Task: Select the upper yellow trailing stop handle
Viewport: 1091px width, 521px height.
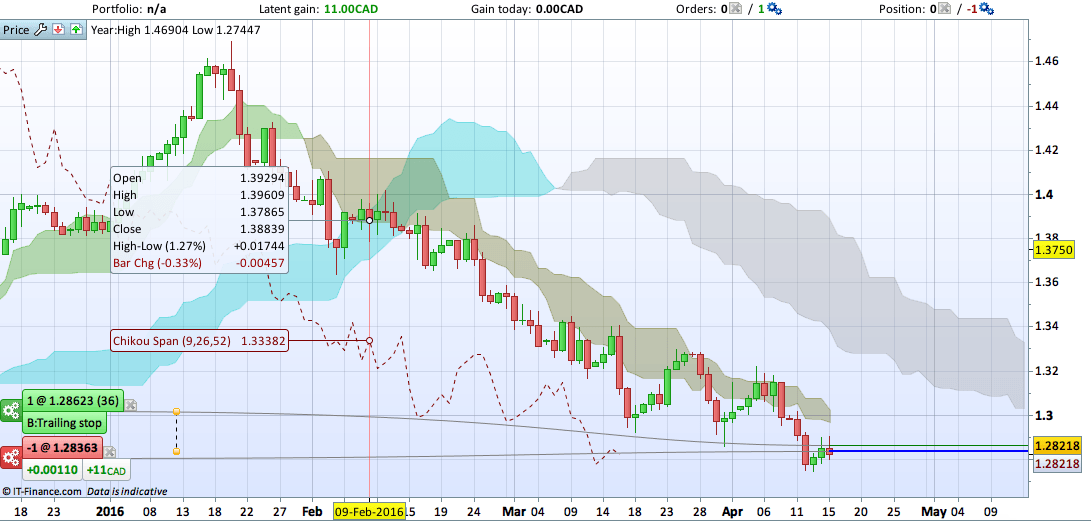Action: [176, 412]
